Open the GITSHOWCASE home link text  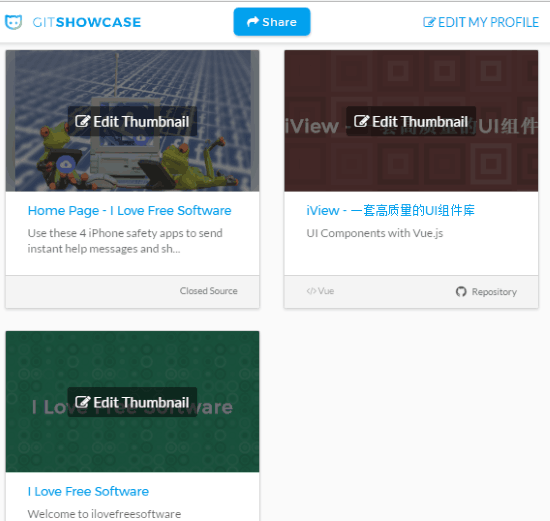pyautogui.click(x=87, y=22)
